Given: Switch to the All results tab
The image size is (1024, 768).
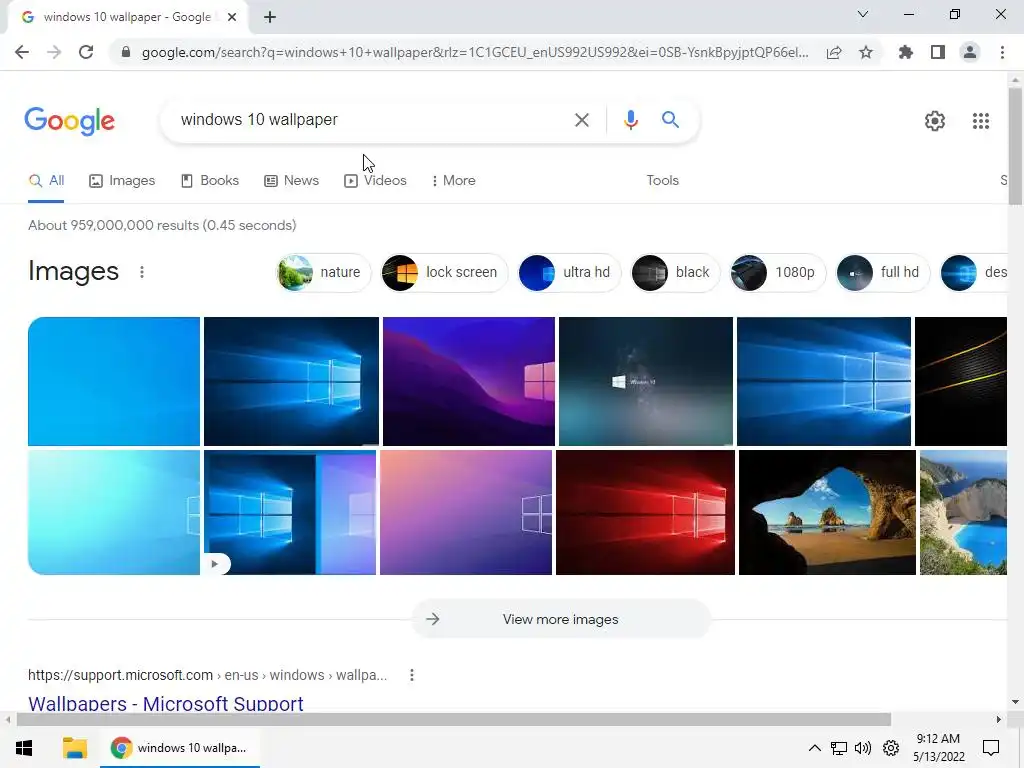Looking at the screenshot, I should pos(46,181).
